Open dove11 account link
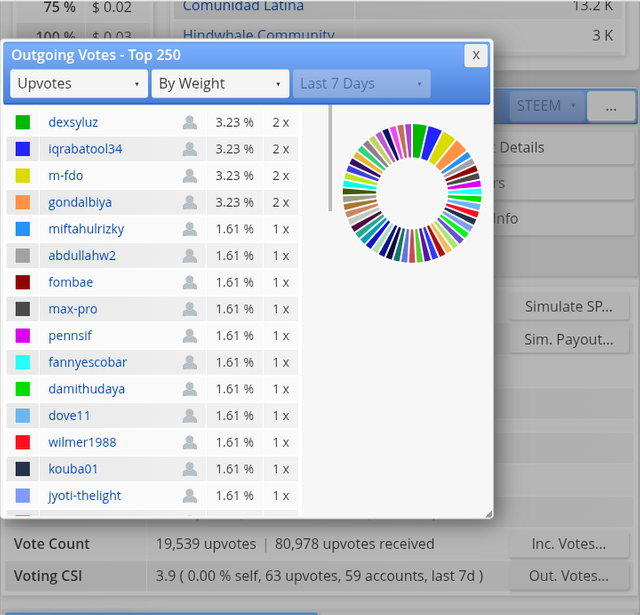 tap(69, 416)
